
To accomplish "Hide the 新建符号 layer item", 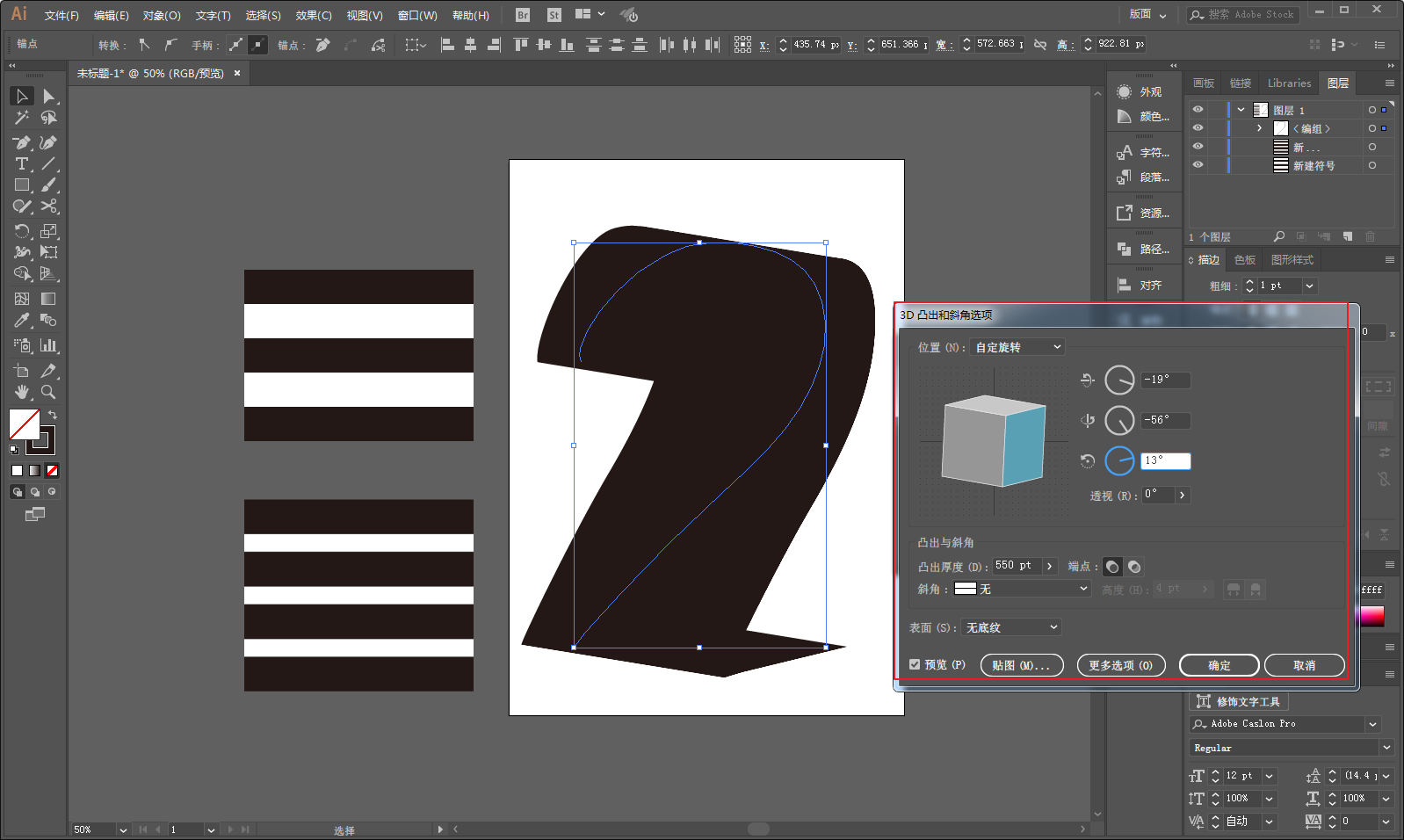I will [x=1198, y=165].
